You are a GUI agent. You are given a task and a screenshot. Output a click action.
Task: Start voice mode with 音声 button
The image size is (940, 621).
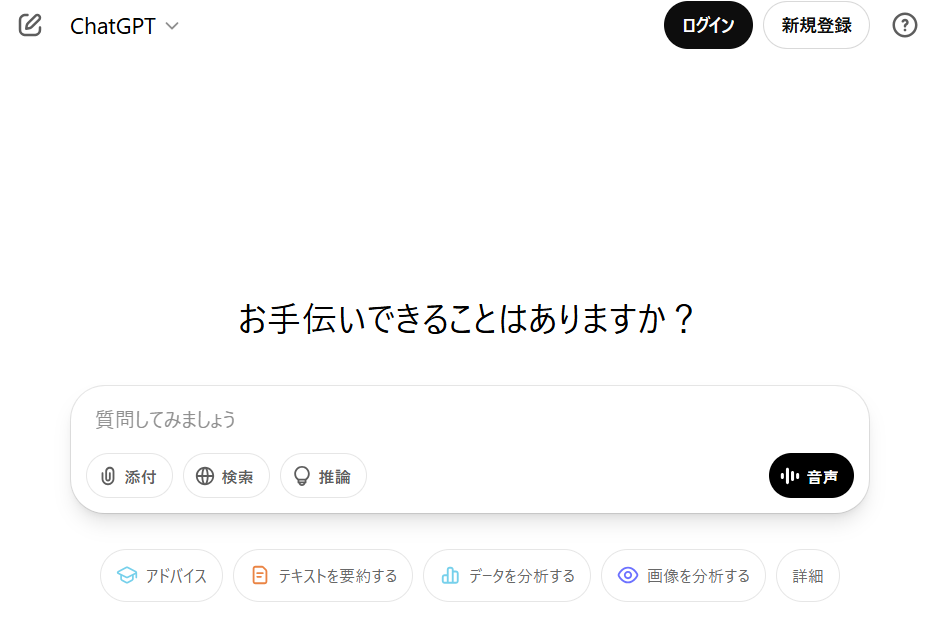(x=811, y=476)
